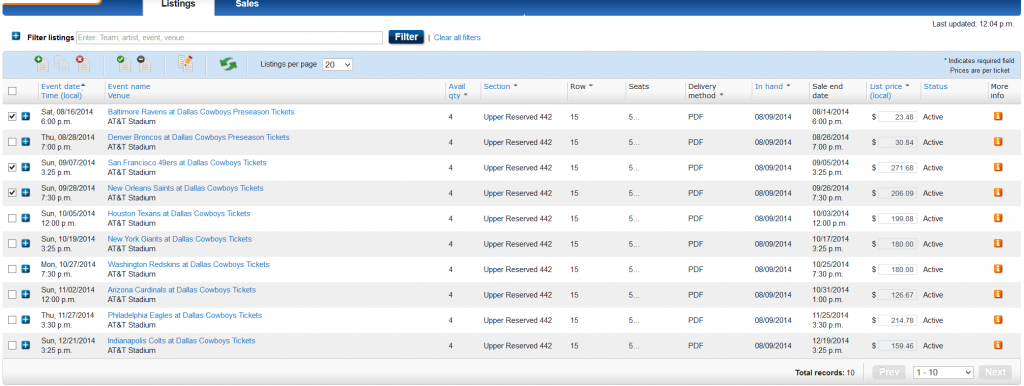Open more info for Arizona Cardinals listing
The image size is (1024, 386).
coord(998,295)
